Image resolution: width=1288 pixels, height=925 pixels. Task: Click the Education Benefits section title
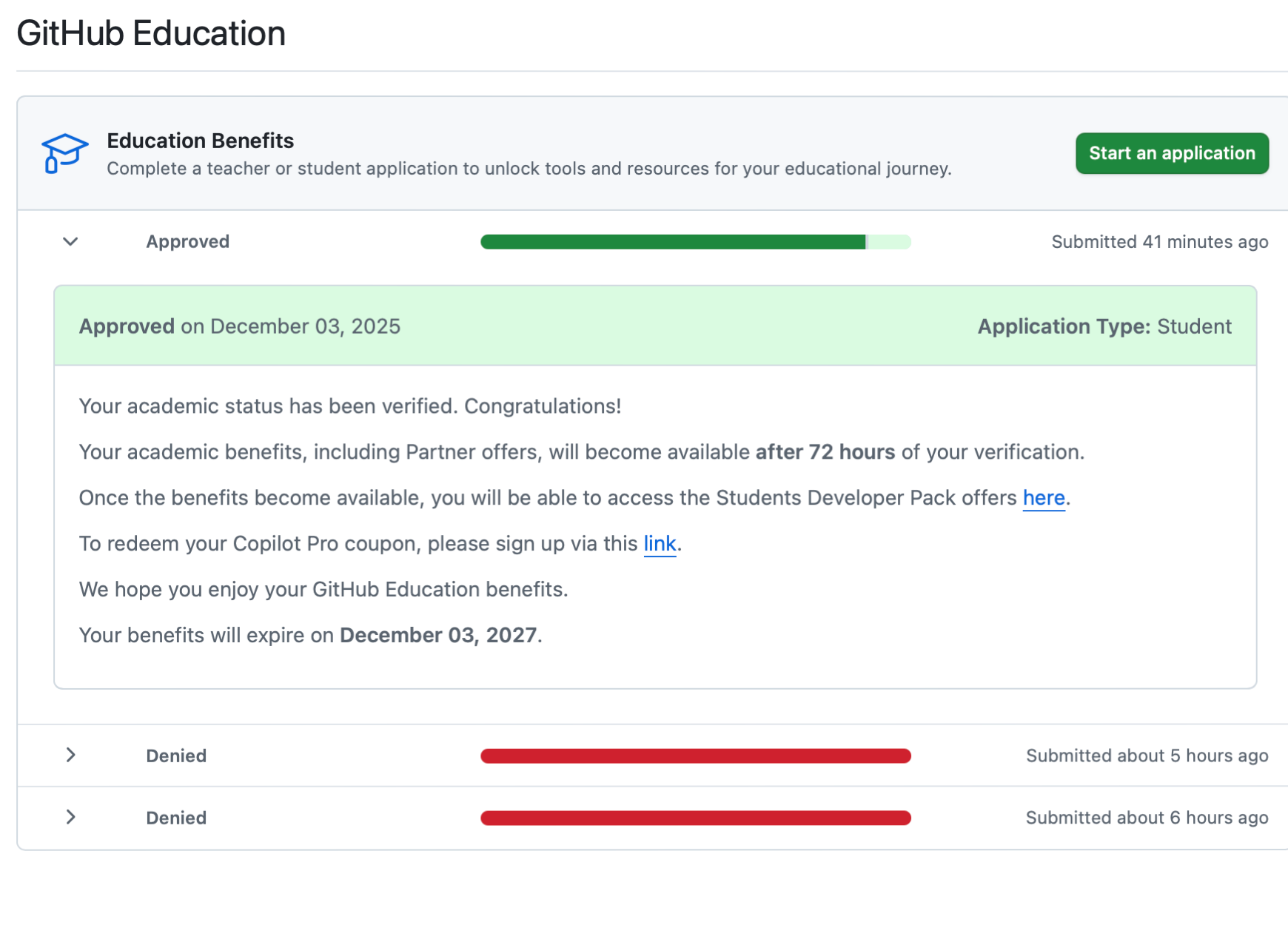click(200, 141)
